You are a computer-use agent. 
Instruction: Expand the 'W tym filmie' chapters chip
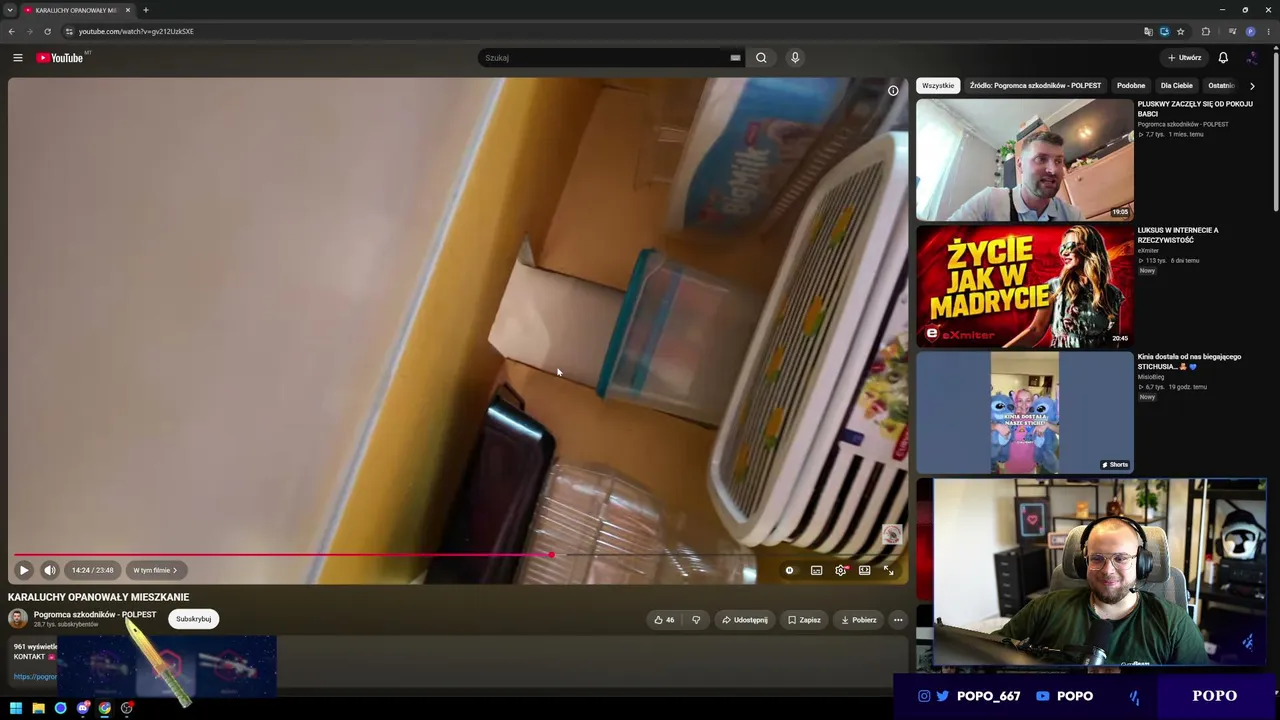[x=155, y=570]
